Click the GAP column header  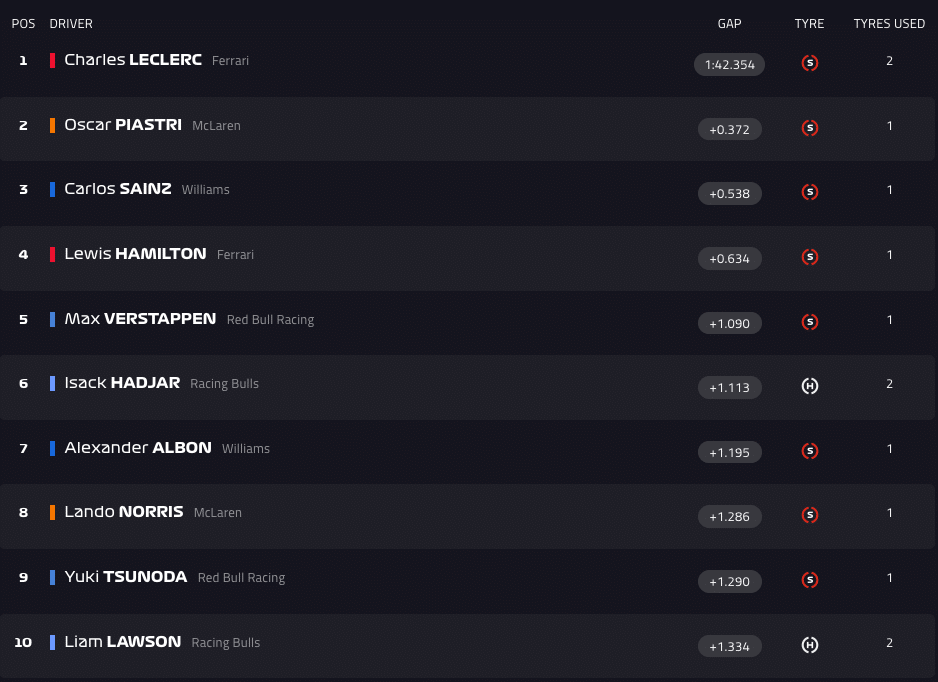[729, 24]
